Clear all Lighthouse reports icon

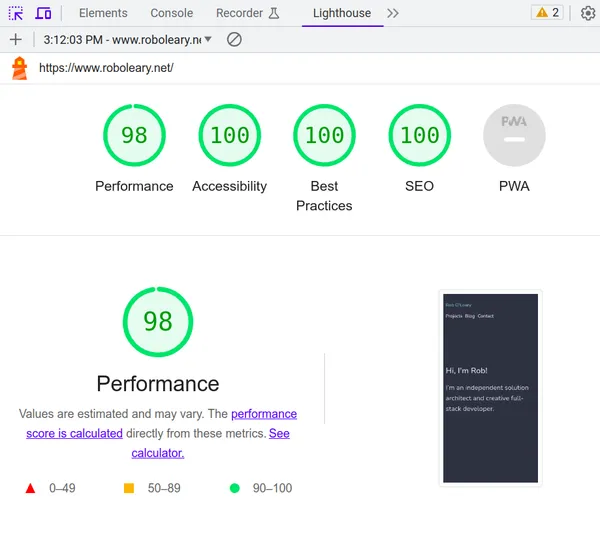pyautogui.click(x=234, y=39)
